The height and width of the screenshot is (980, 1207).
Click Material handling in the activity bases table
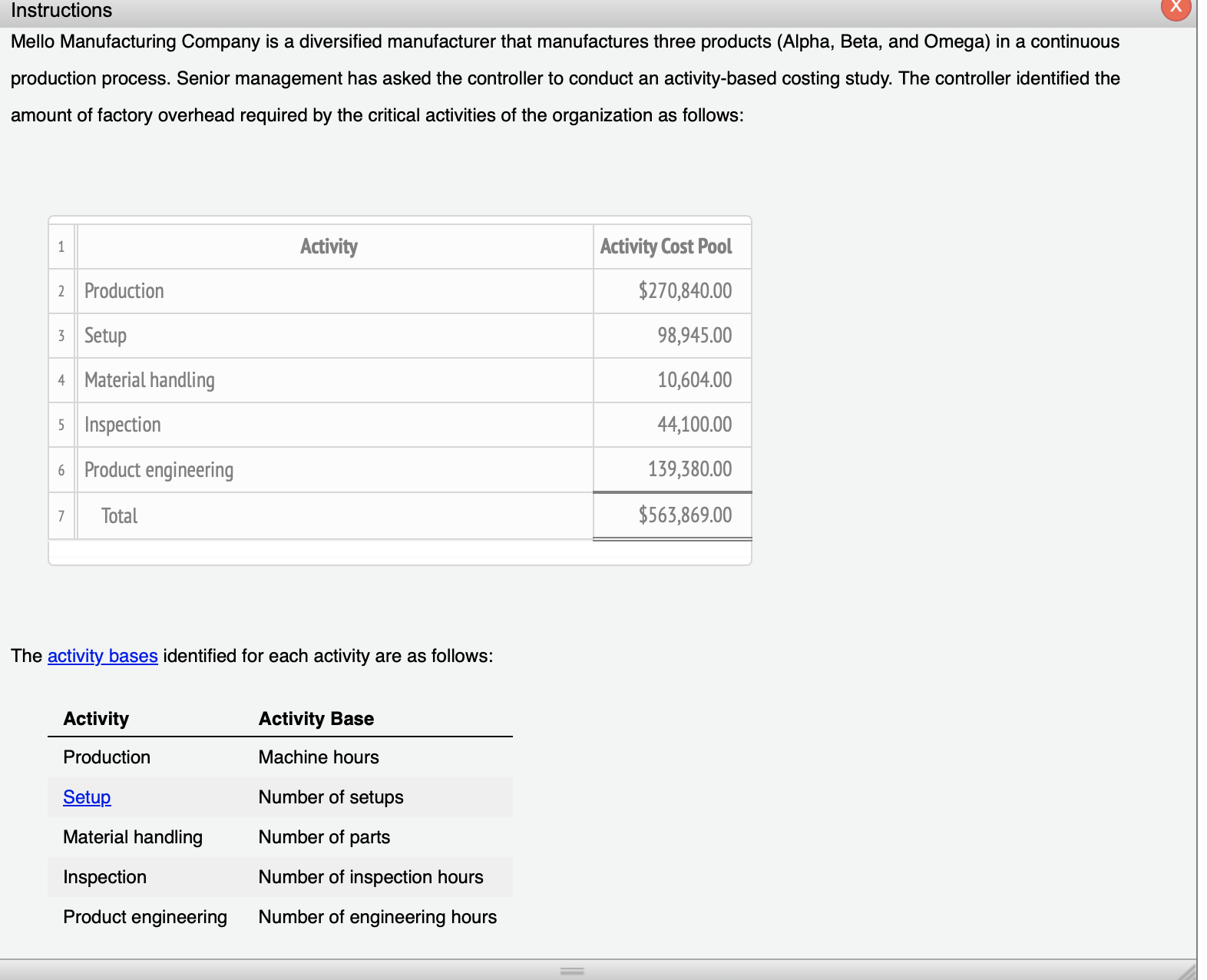pyautogui.click(x=133, y=837)
